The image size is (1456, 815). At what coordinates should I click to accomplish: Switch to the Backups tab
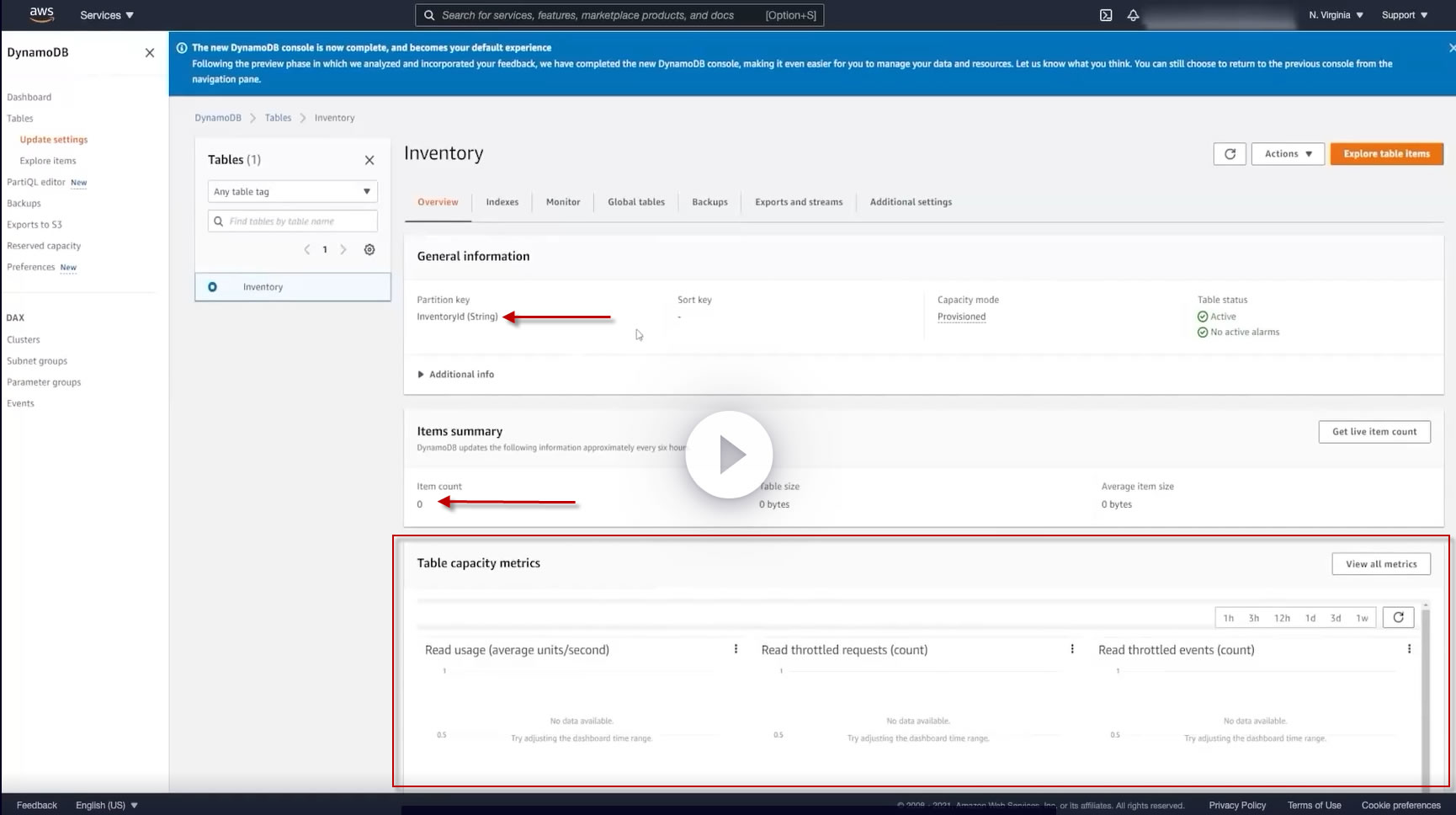point(709,202)
